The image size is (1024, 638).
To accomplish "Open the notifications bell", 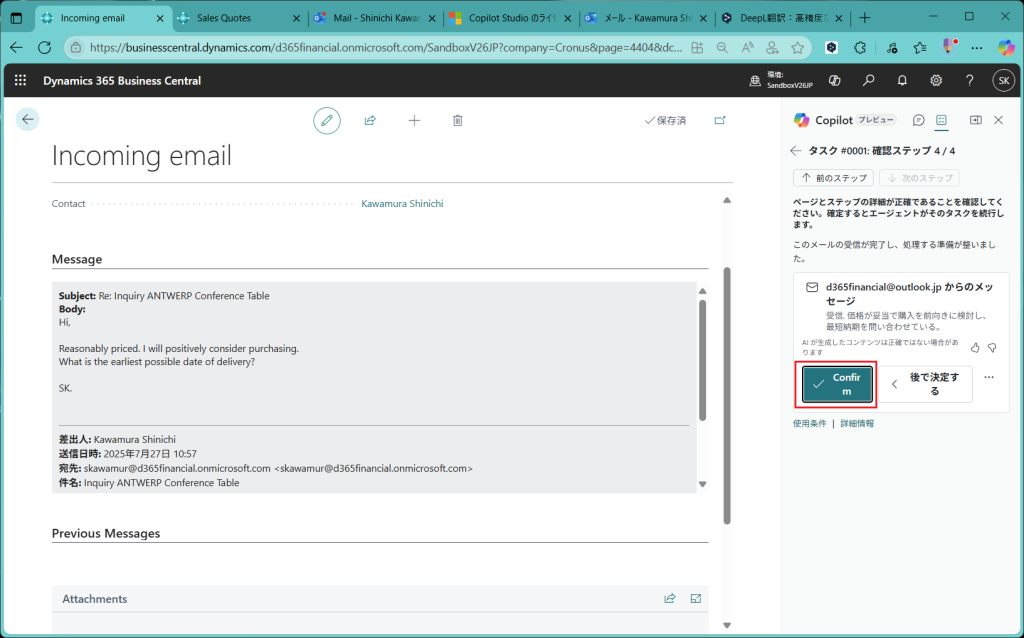I will coord(902,80).
